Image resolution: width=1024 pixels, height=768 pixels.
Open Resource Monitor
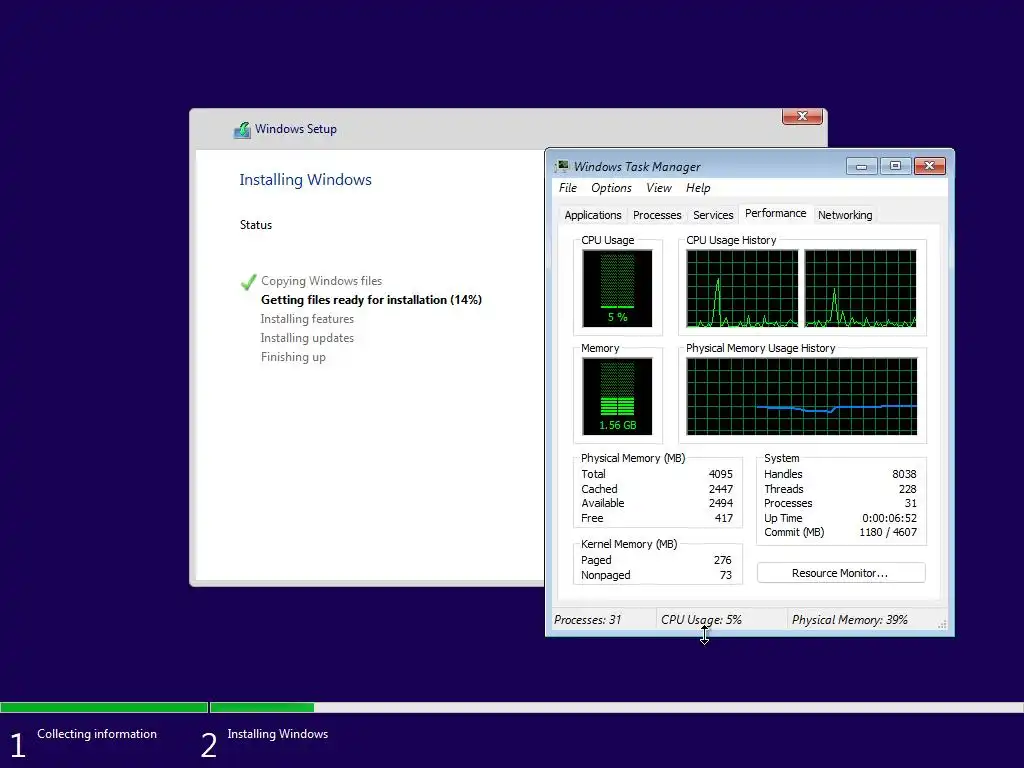pyautogui.click(x=840, y=573)
